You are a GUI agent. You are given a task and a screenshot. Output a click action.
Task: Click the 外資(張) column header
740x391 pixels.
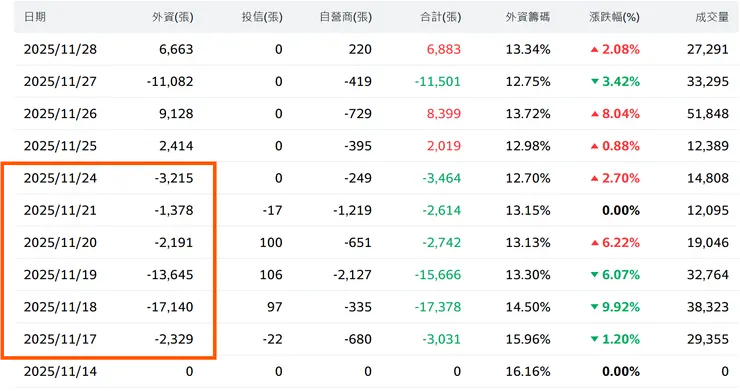click(x=173, y=17)
